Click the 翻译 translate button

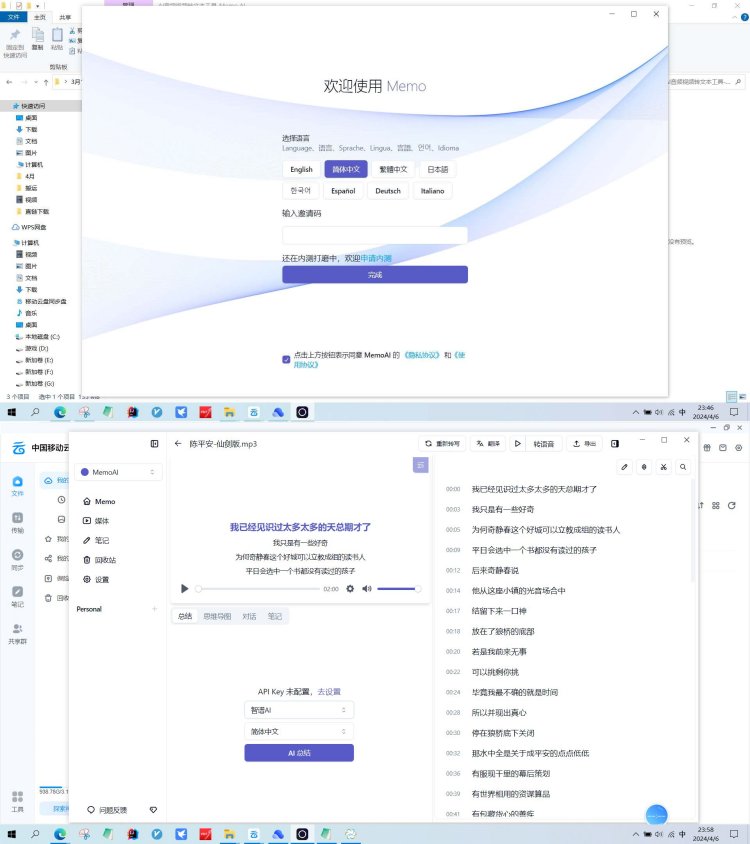click(x=488, y=444)
